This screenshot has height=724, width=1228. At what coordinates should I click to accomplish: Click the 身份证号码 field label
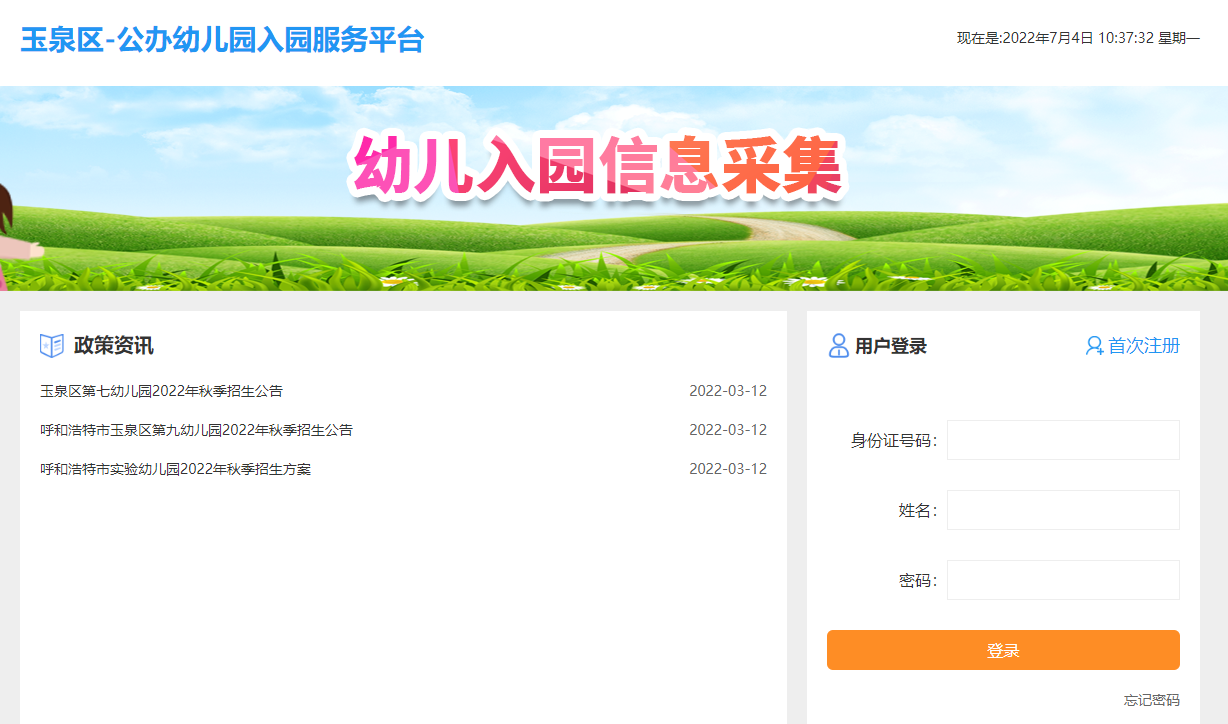pyautogui.click(x=893, y=441)
